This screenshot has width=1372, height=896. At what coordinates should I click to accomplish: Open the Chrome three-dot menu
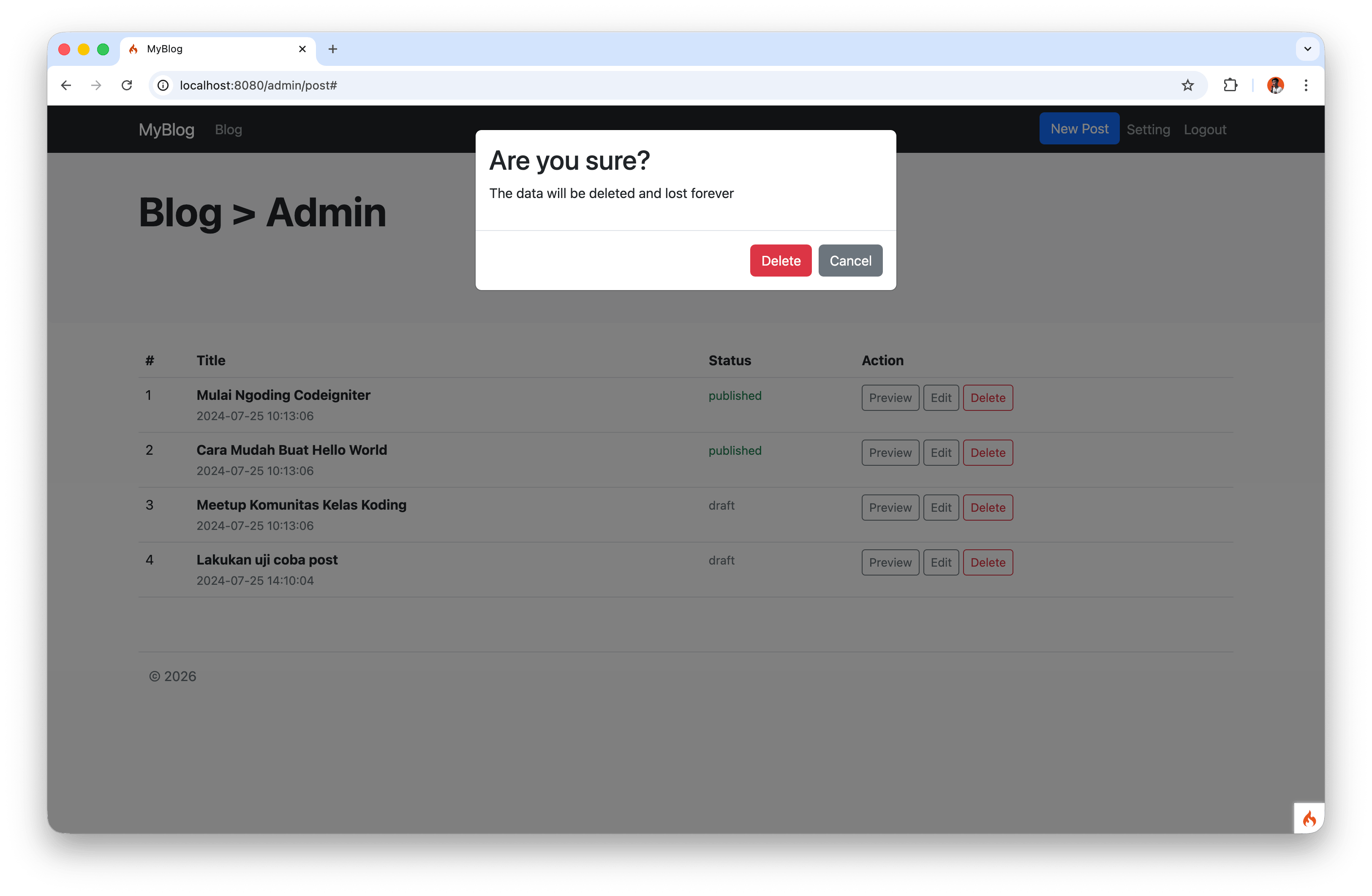pyautogui.click(x=1306, y=85)
